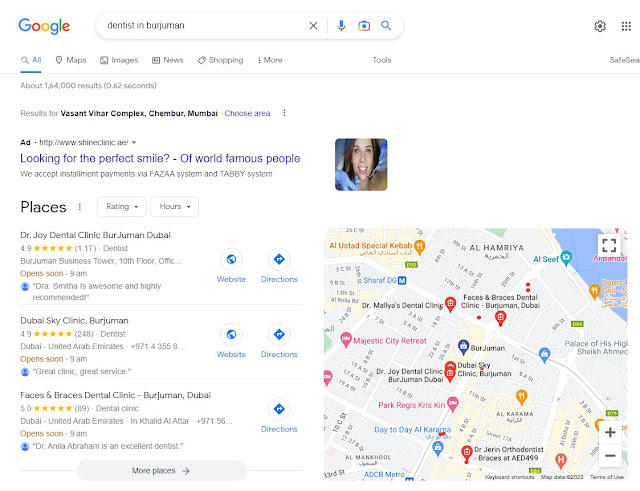Click the Choose area link

[247, 113]
